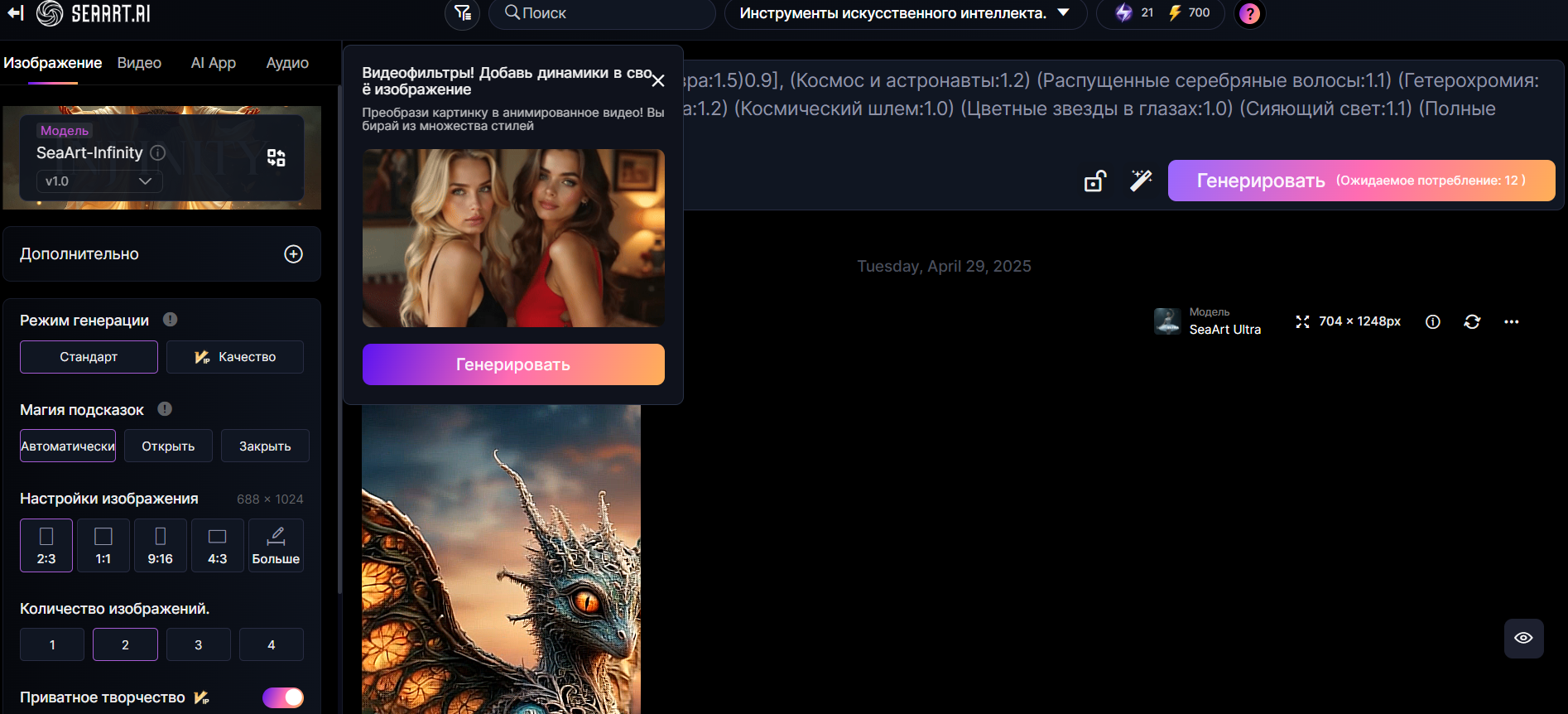
Task: Click the magic wand prompt enhance icon
Action: [1141, 181]
